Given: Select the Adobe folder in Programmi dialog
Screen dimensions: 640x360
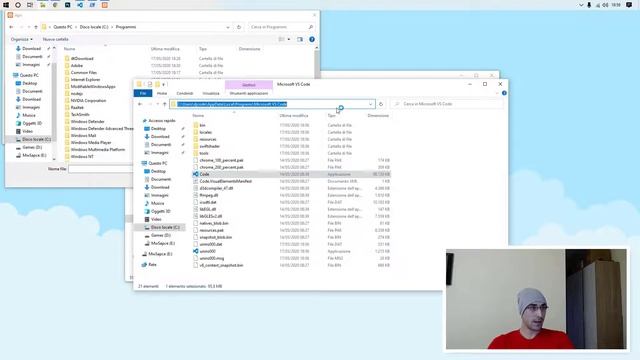Looking at the screenshot, I should coord(76,66).
